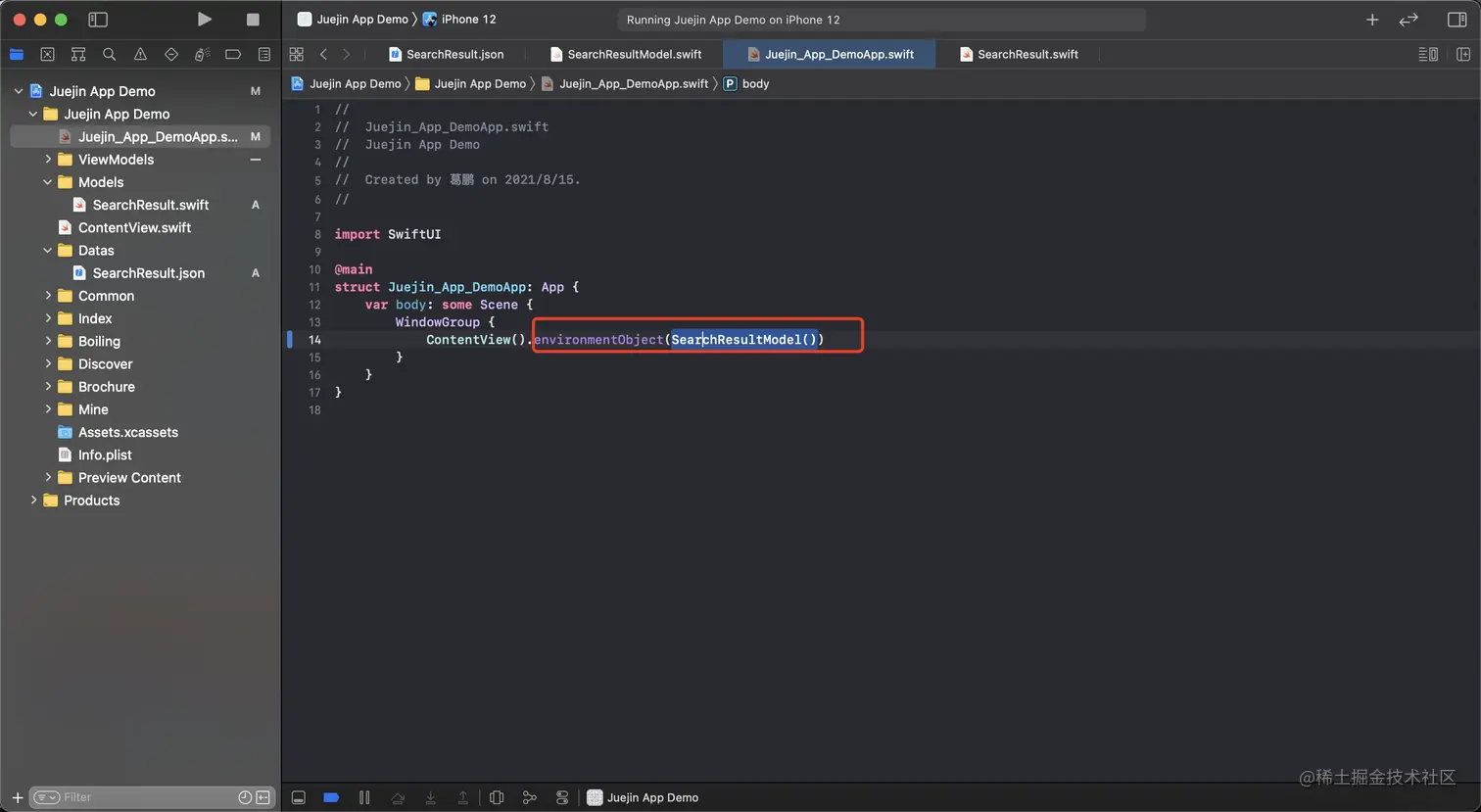The height and width of the screenshot is (812, 1481).
Task: Expand the Boiling folder
Action: (47, 341)
